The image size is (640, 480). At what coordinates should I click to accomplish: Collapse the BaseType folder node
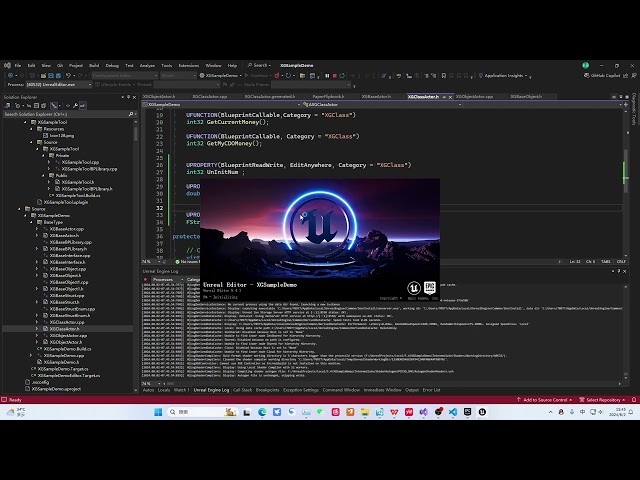point(31,222)
